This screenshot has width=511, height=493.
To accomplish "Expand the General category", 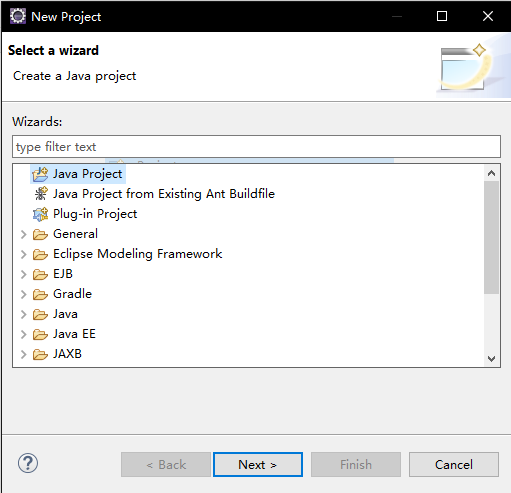I will coord(23,234).
